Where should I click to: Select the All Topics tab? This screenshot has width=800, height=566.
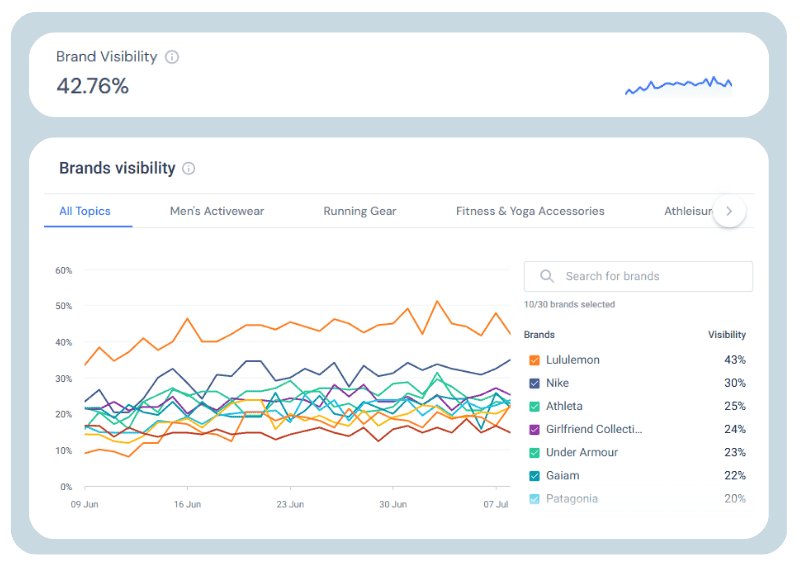click(x=85, y=211)
